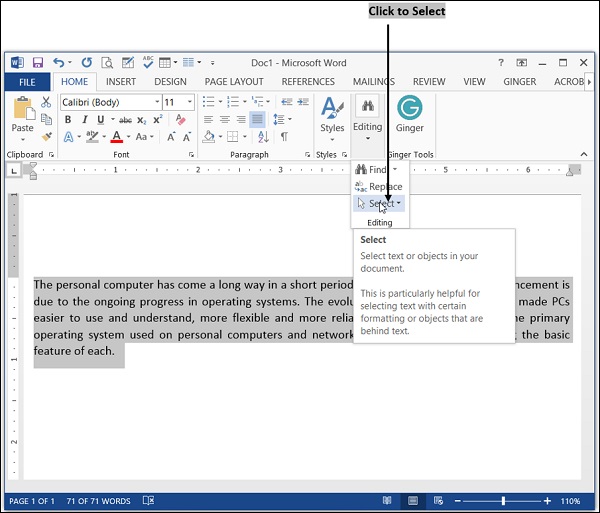The height and width of the screenshot is (513, 600).
Task: Apply strikethrough formatting to text
Action: 127,119
